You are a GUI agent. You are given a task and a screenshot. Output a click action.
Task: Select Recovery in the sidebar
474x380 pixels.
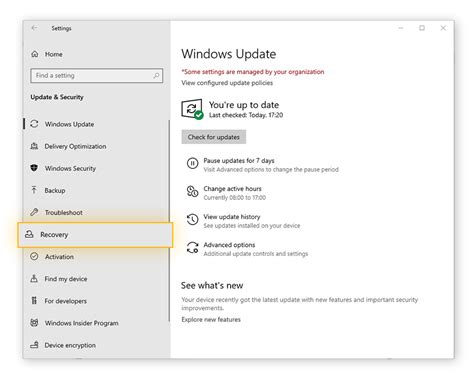coord(95,235)
